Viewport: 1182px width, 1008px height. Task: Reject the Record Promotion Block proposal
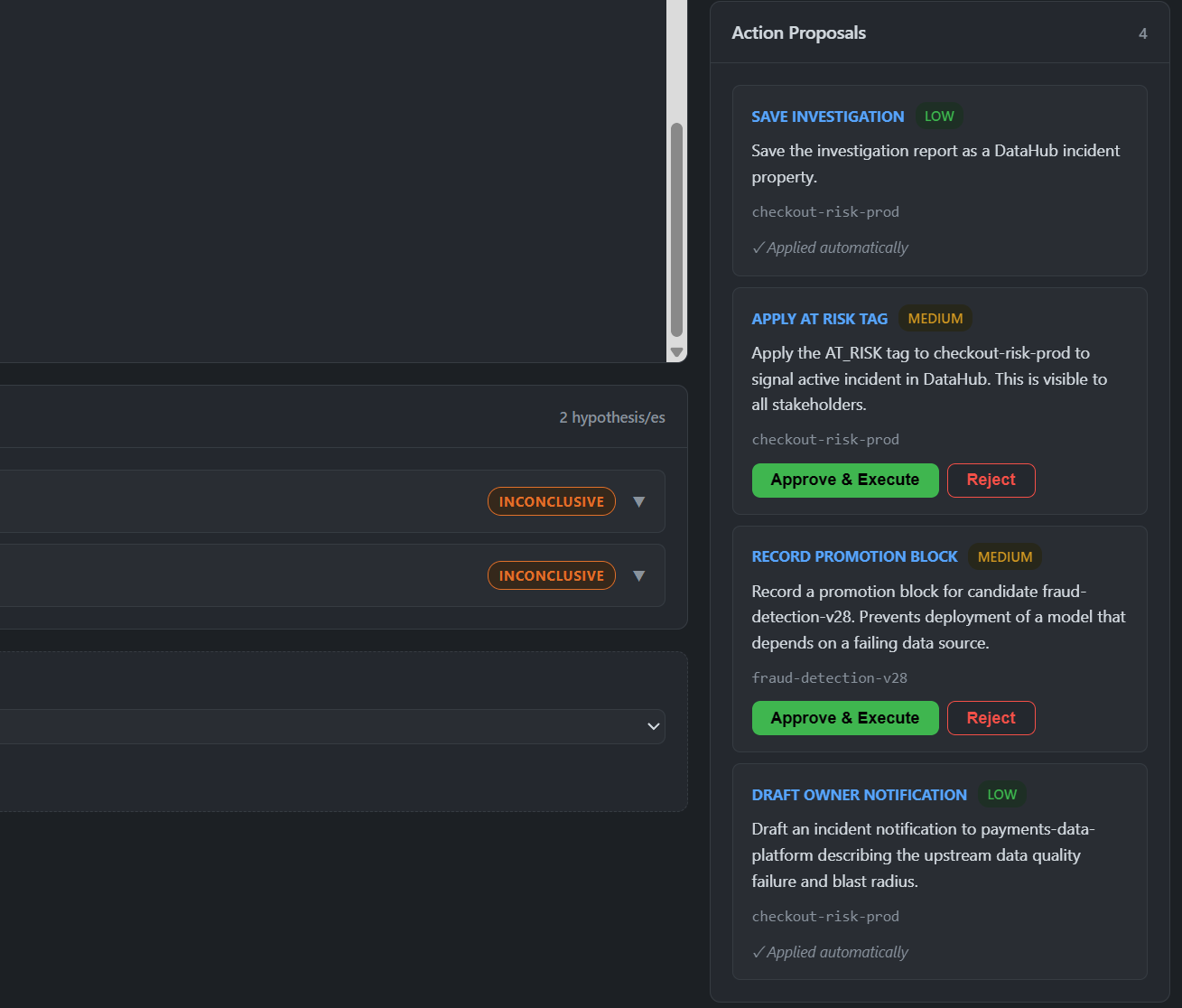click(x=991, y=718)
